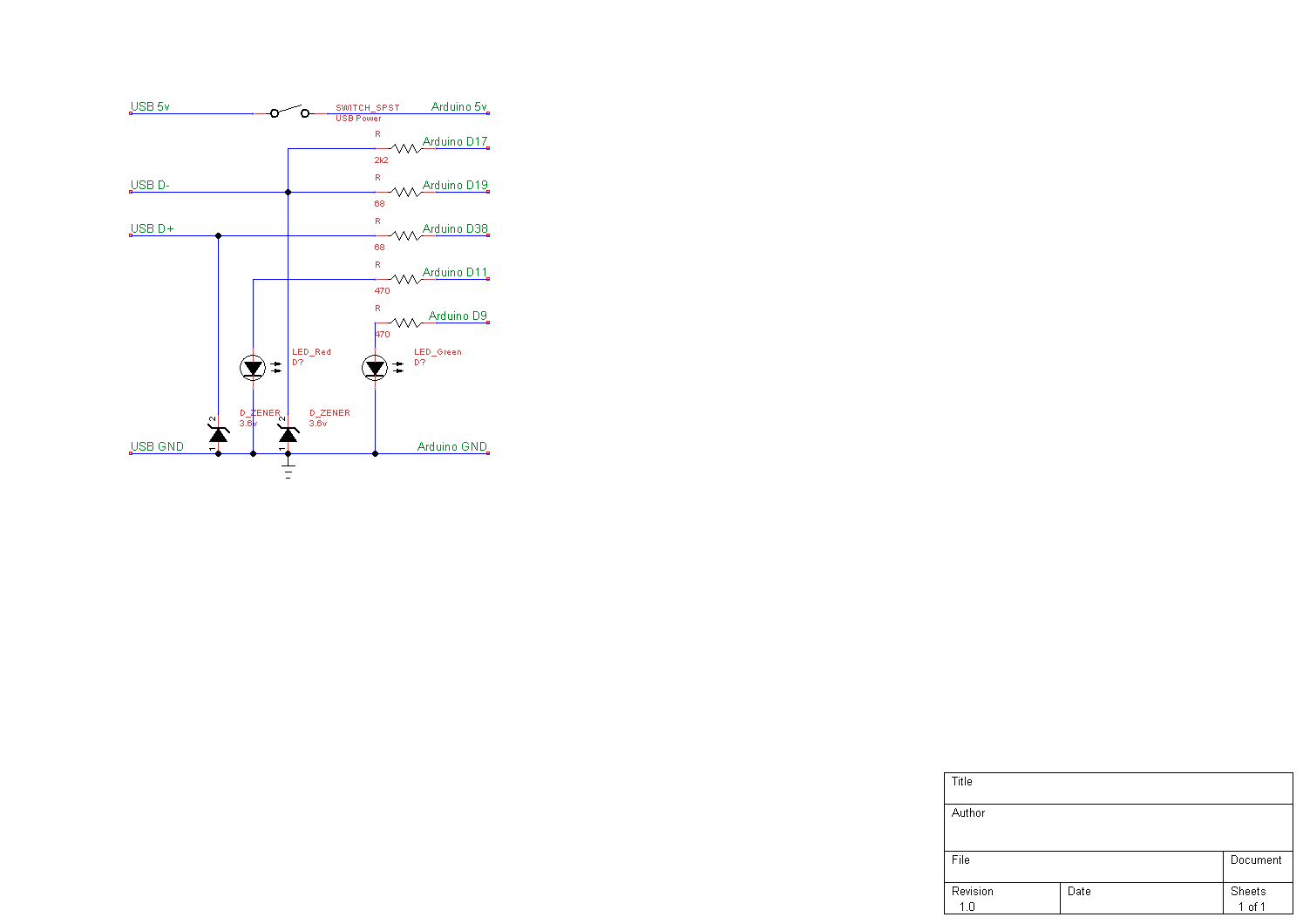
Task: Click the "1 of 1" sheet count
Action: pyautogui.click(x=1252, y=907)
